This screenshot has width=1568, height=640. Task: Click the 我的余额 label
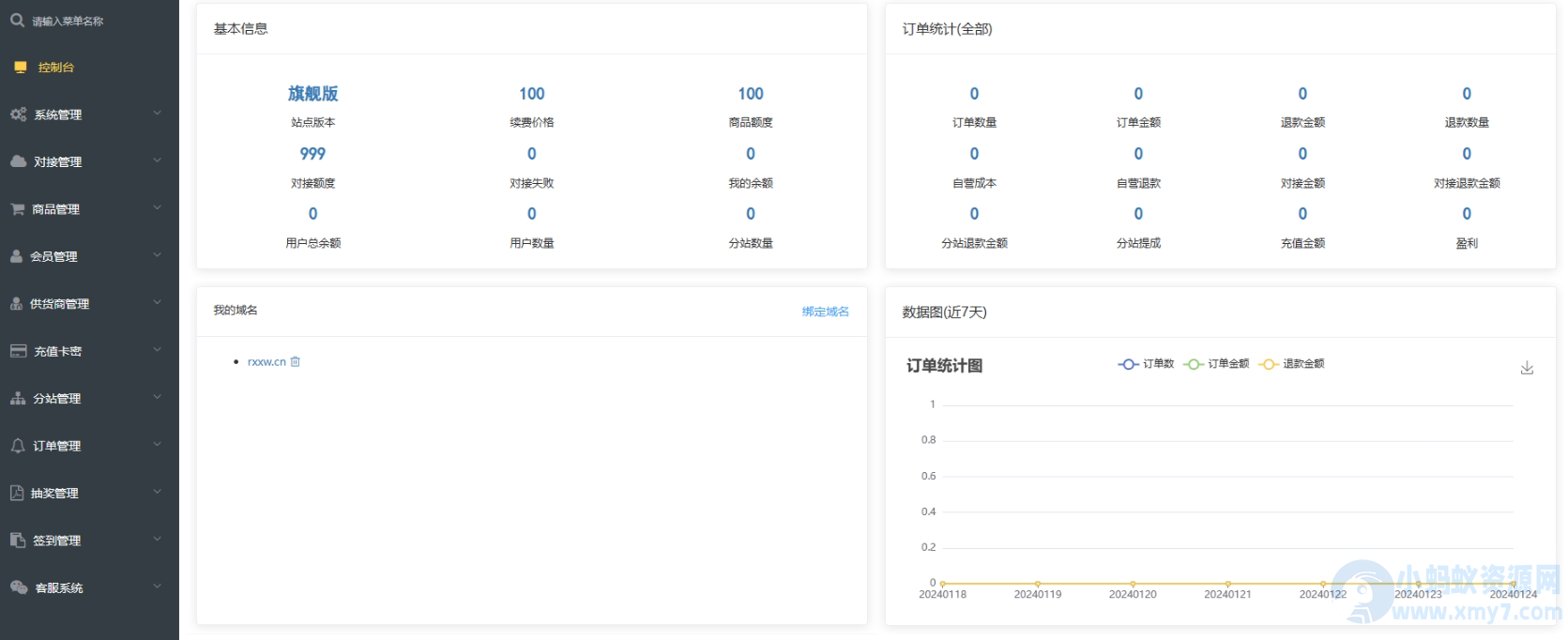pos(751,183)
